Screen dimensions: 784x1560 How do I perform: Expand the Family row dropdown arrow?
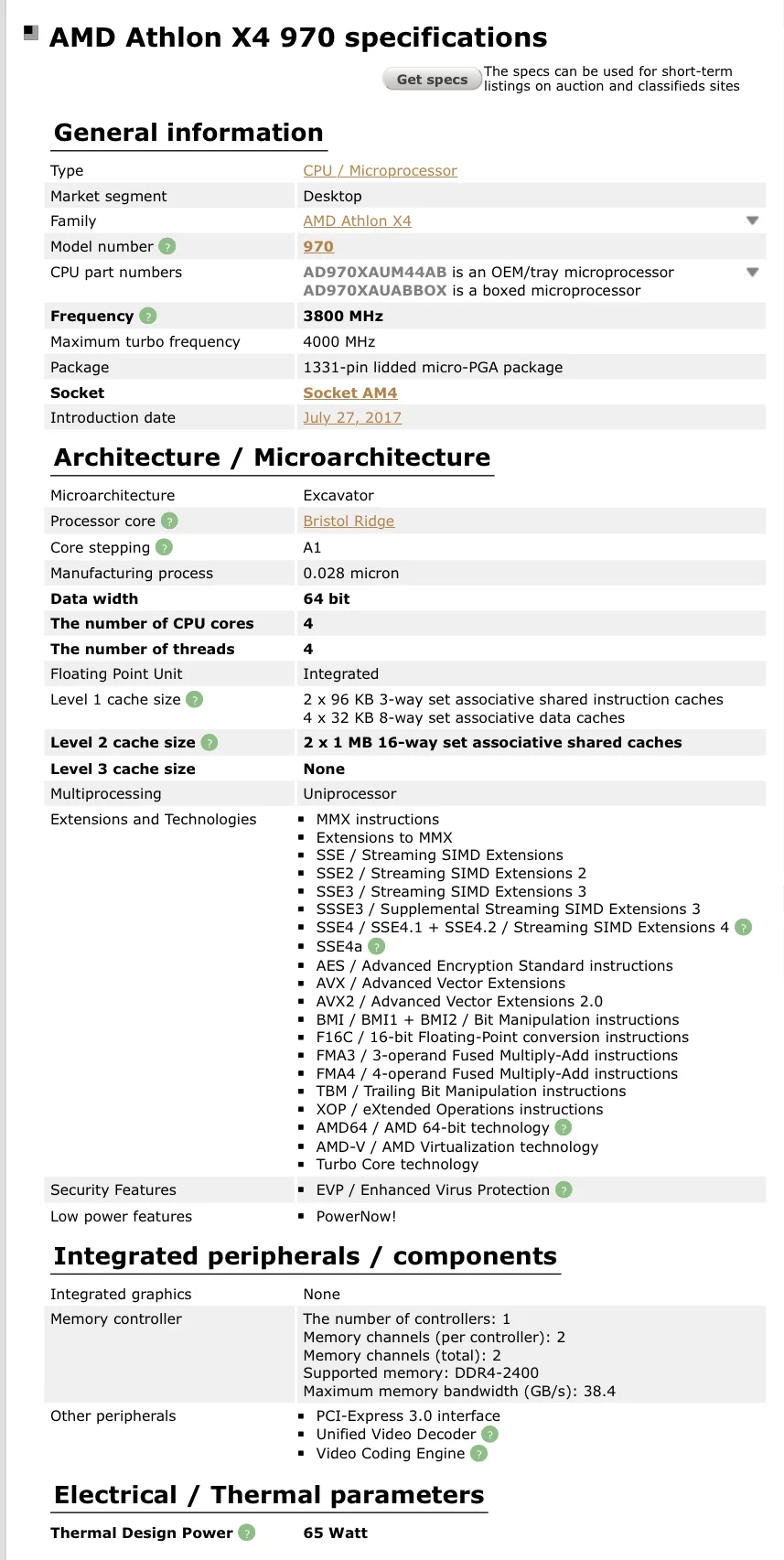tap(752, 221)
